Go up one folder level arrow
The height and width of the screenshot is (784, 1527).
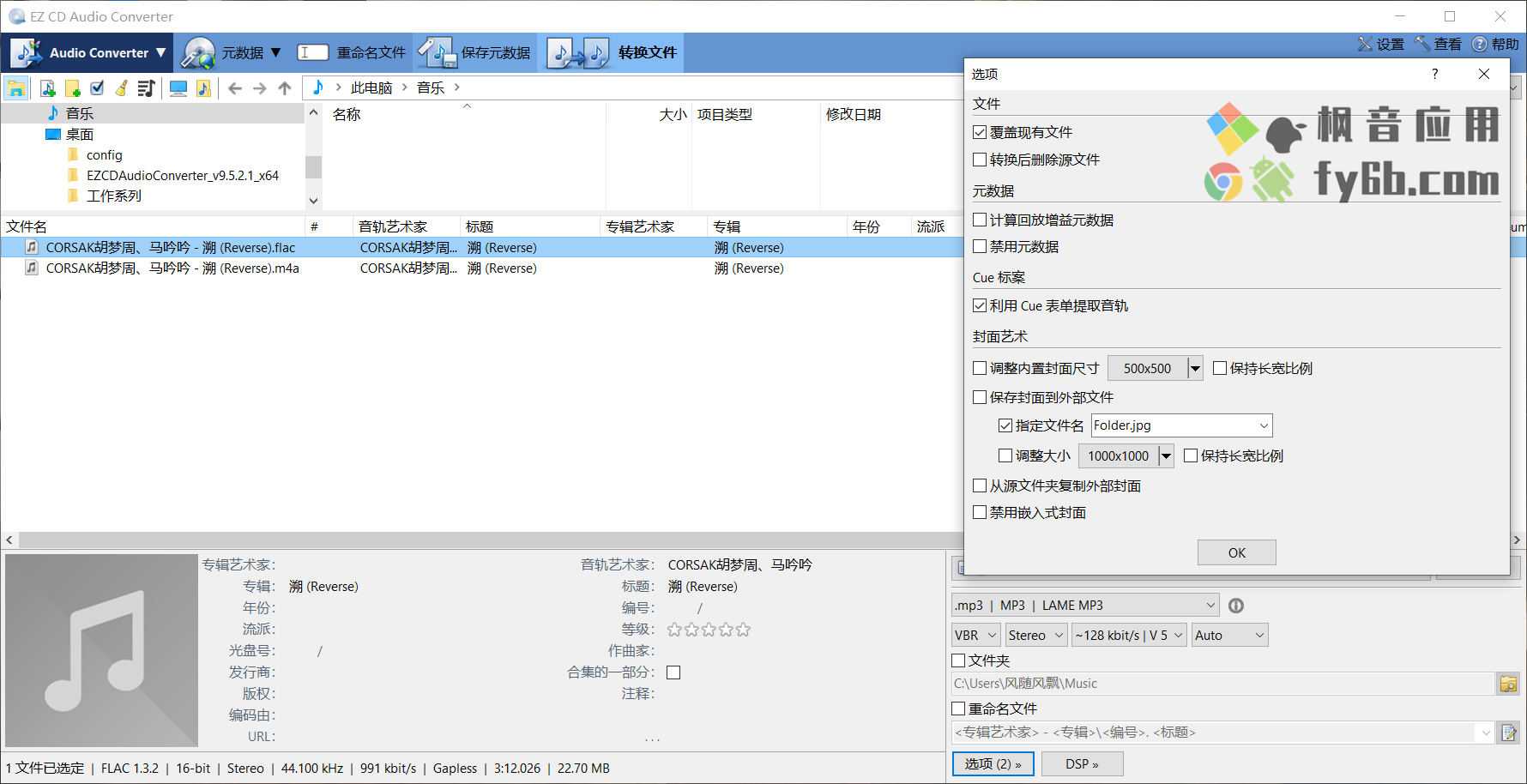pyautogui.click(x=285, y=87)
